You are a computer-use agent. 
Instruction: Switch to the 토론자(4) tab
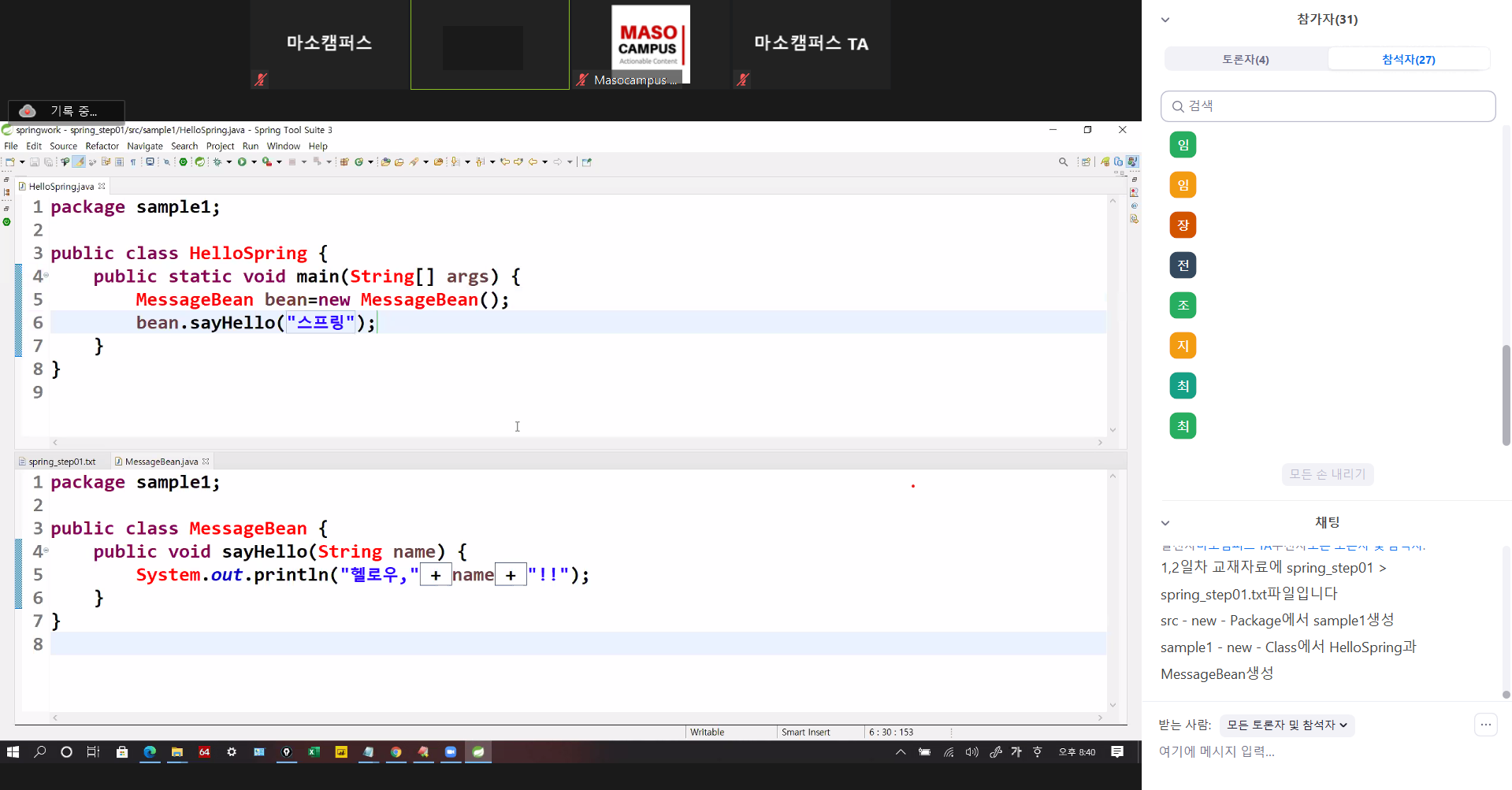pyautogui.click(x=1245, y=59)
